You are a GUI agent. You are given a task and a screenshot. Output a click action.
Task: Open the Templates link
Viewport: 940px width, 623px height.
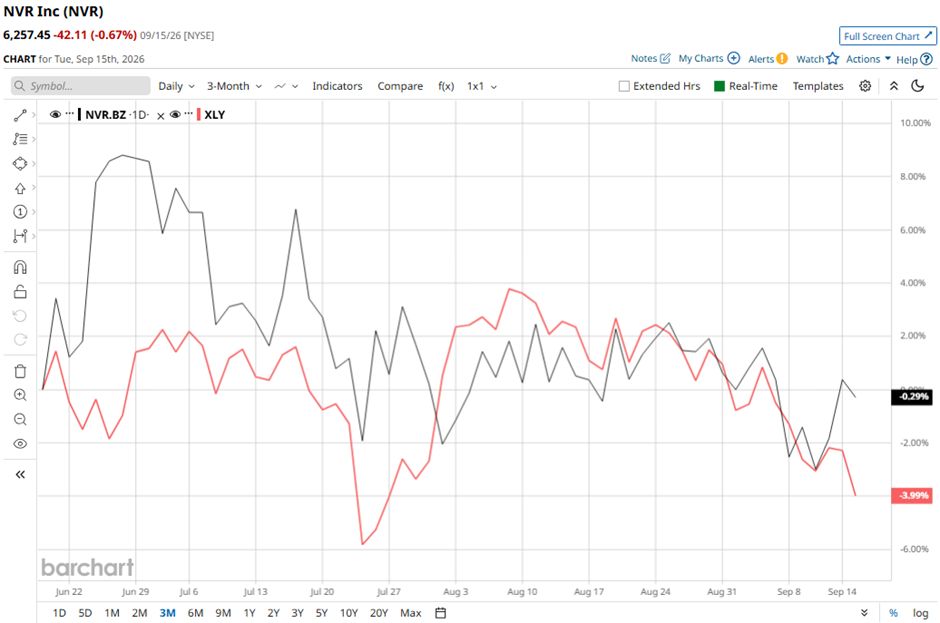818,86
